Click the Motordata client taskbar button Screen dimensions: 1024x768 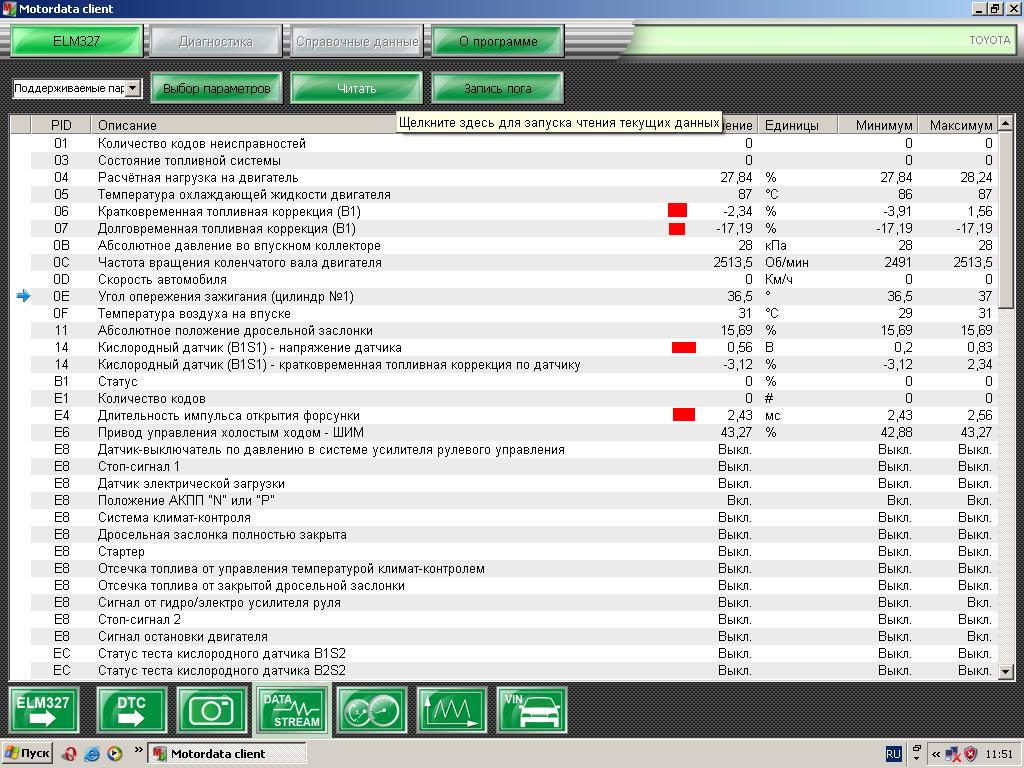click(x=227, y=754)
